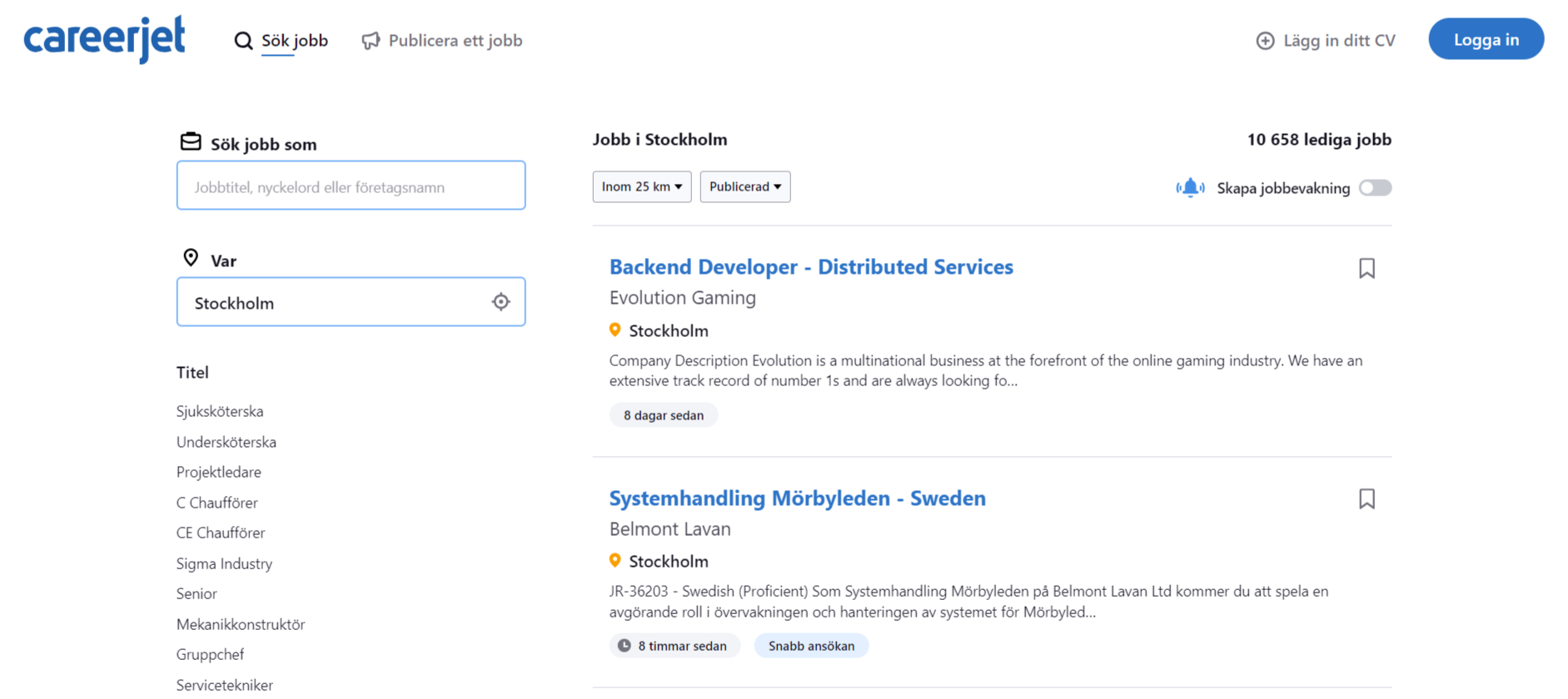Filter by title Undersköterska

coord(226,442)
